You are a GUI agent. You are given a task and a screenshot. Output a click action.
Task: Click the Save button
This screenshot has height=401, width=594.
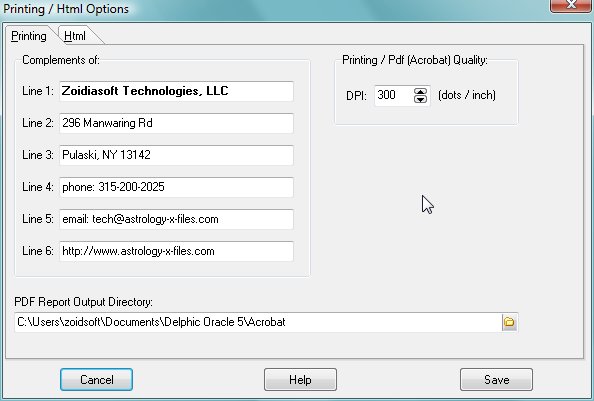[496, 379]
